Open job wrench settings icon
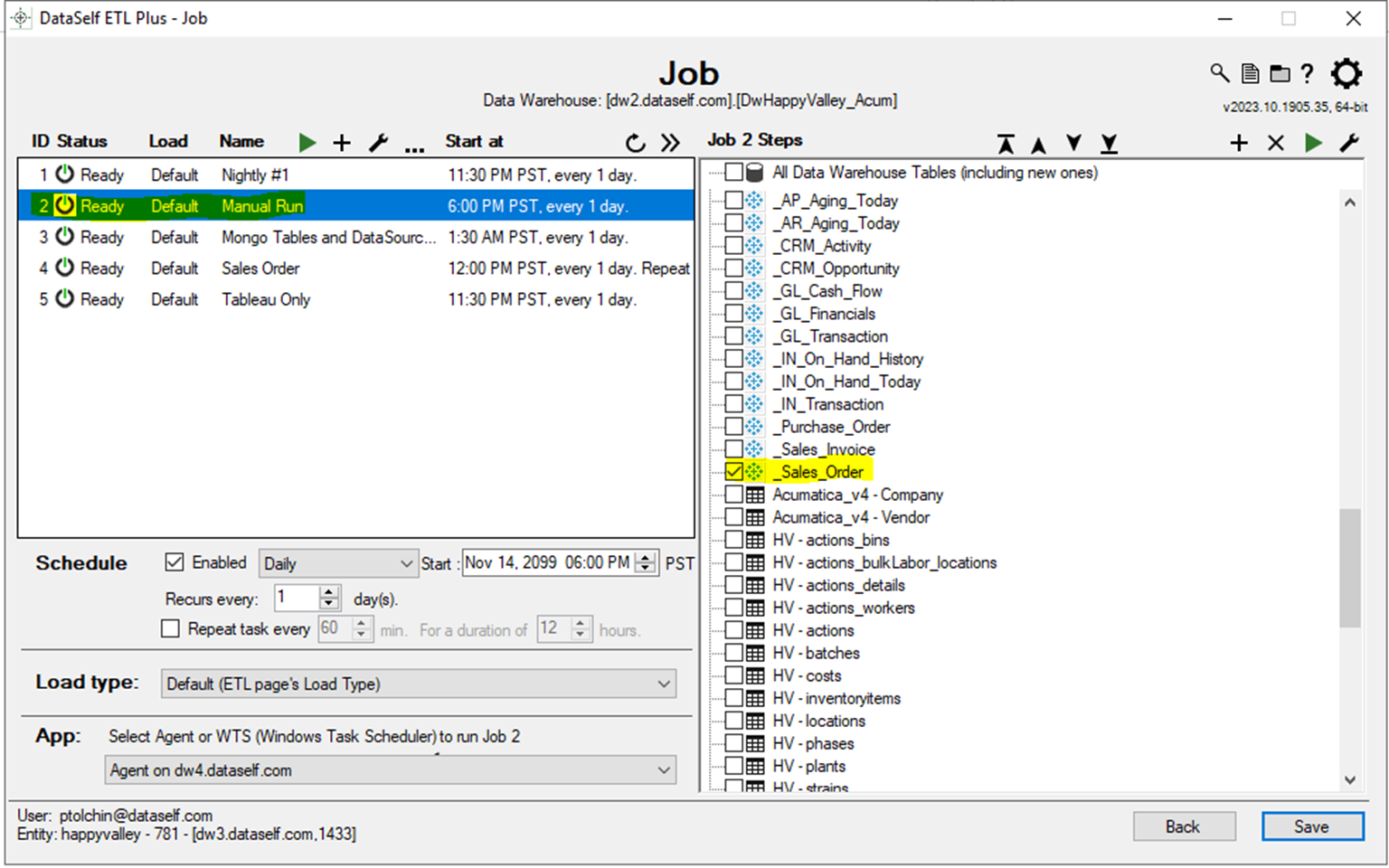Viewport: 1389px width, 868px height. coord(379,142)
